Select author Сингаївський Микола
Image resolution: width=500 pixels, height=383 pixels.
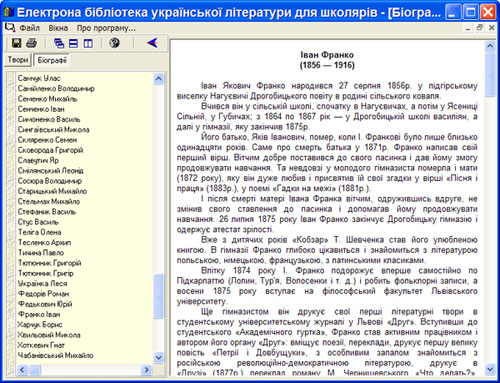[53, 130]
